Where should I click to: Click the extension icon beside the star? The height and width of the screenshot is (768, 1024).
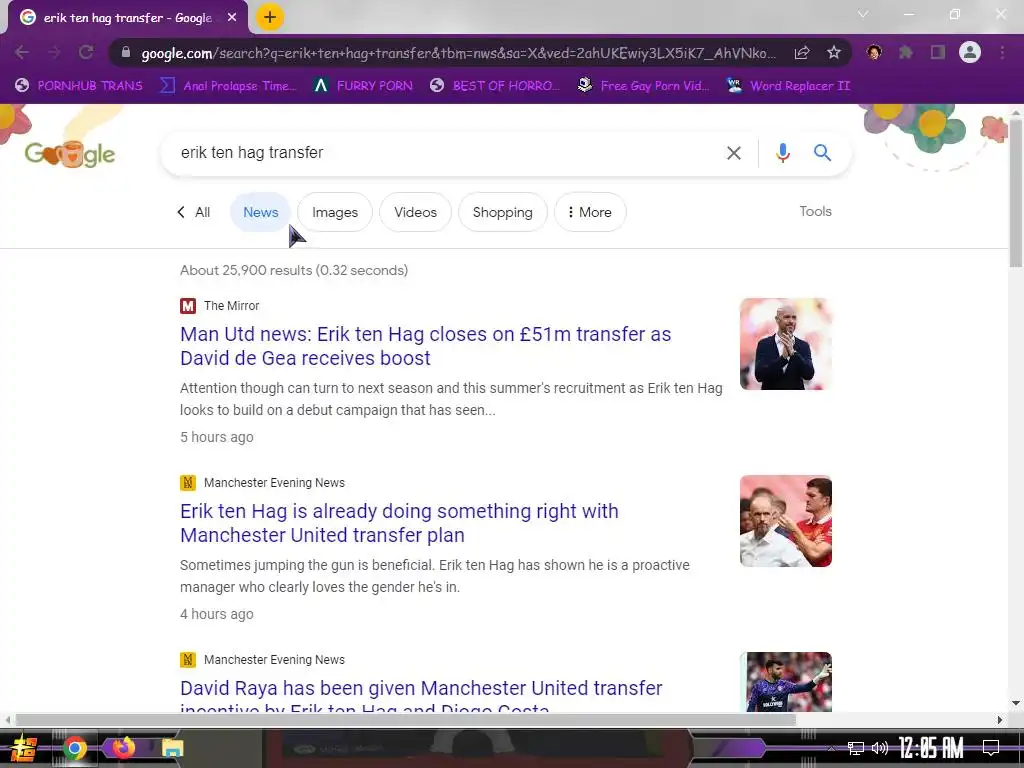click(x=874, y=52)
